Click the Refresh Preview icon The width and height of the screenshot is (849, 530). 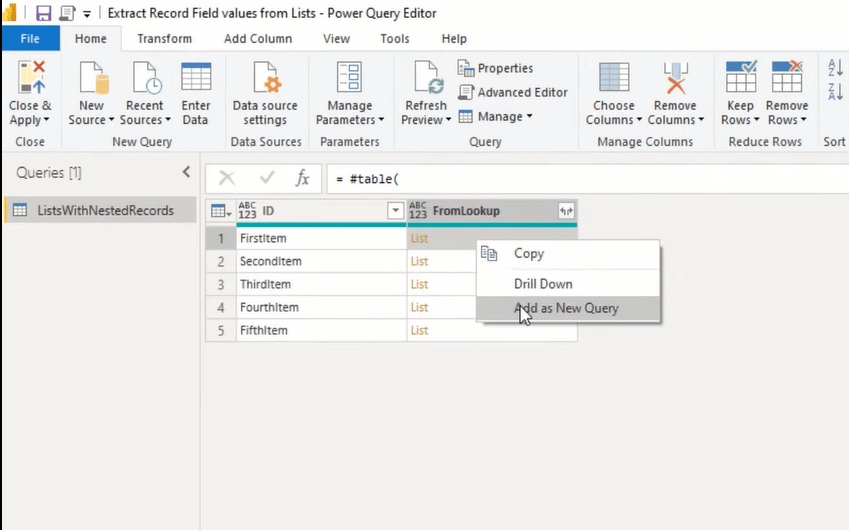click(428, 78)
